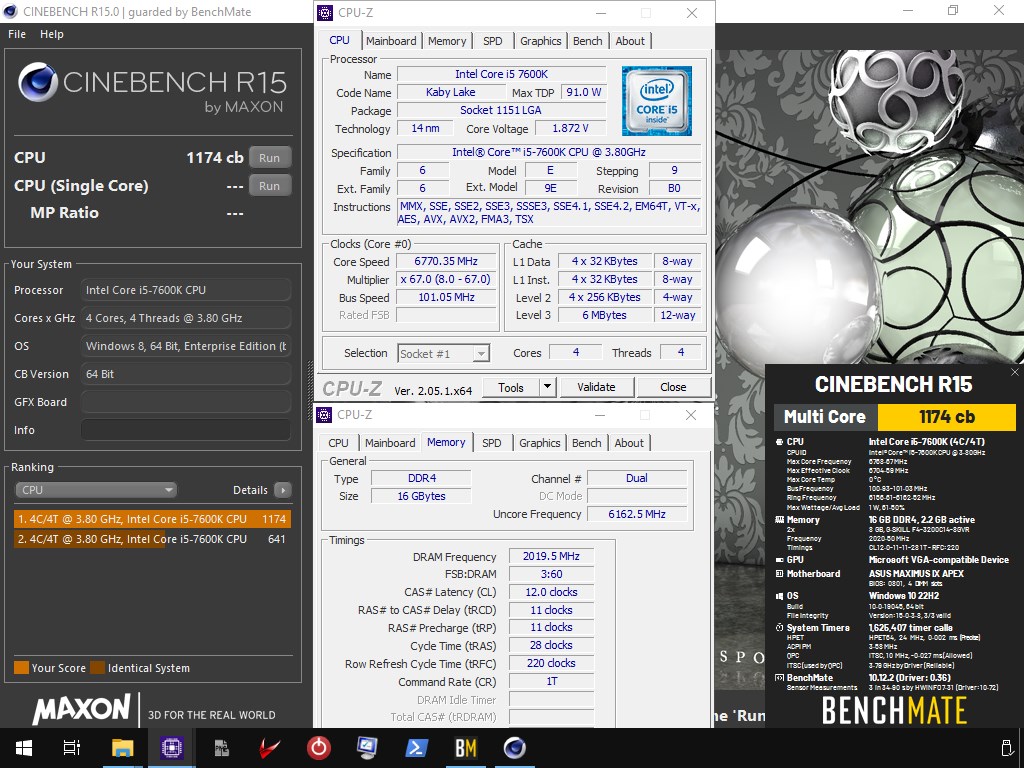Switch to Memory tab in upper CPU-Z
Viewport: 1024px width, 768px height.
447,40
